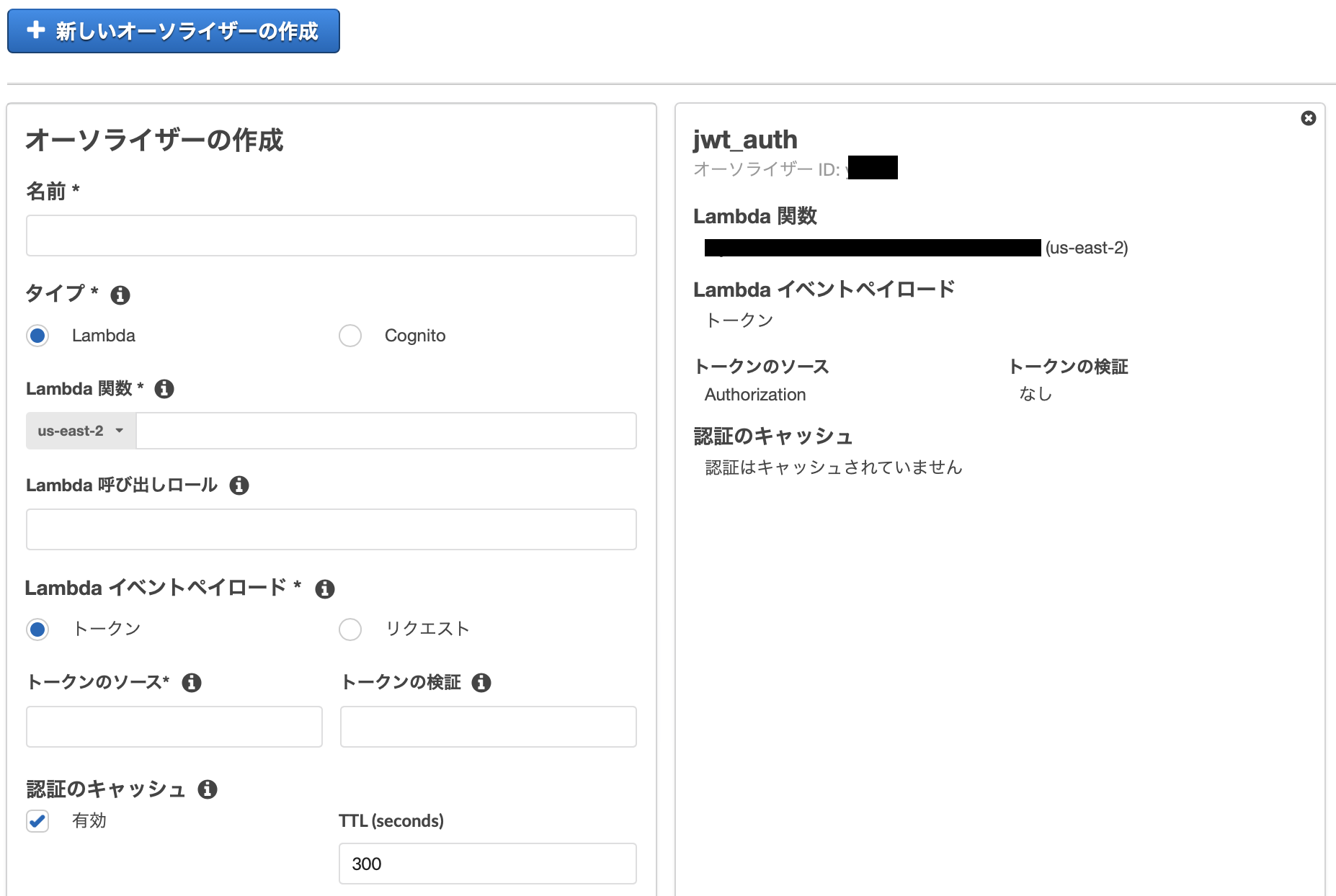Select the トークン payload radio button

click(x=37, y=629)
